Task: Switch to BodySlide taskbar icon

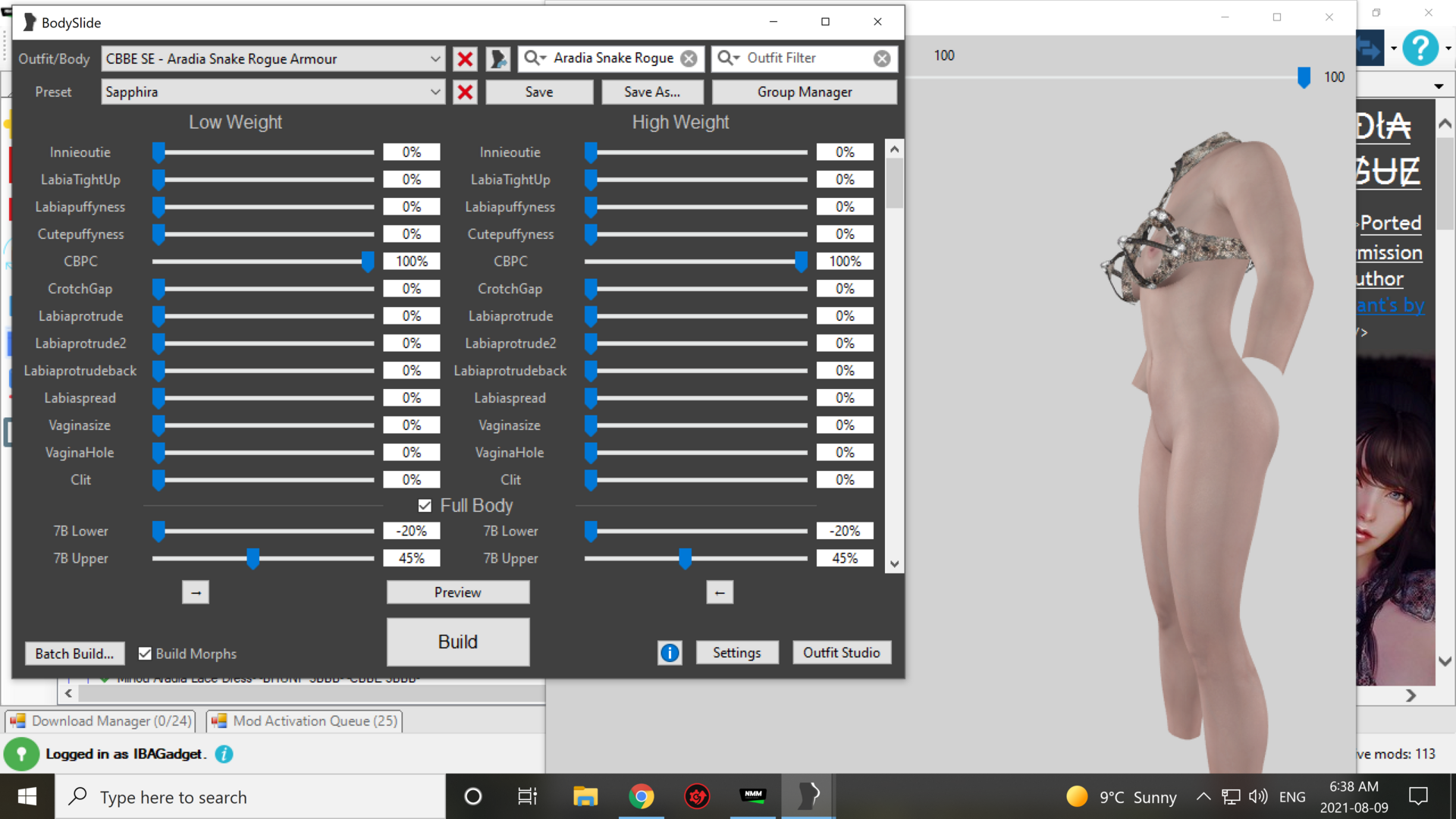Action: (809, 796)
